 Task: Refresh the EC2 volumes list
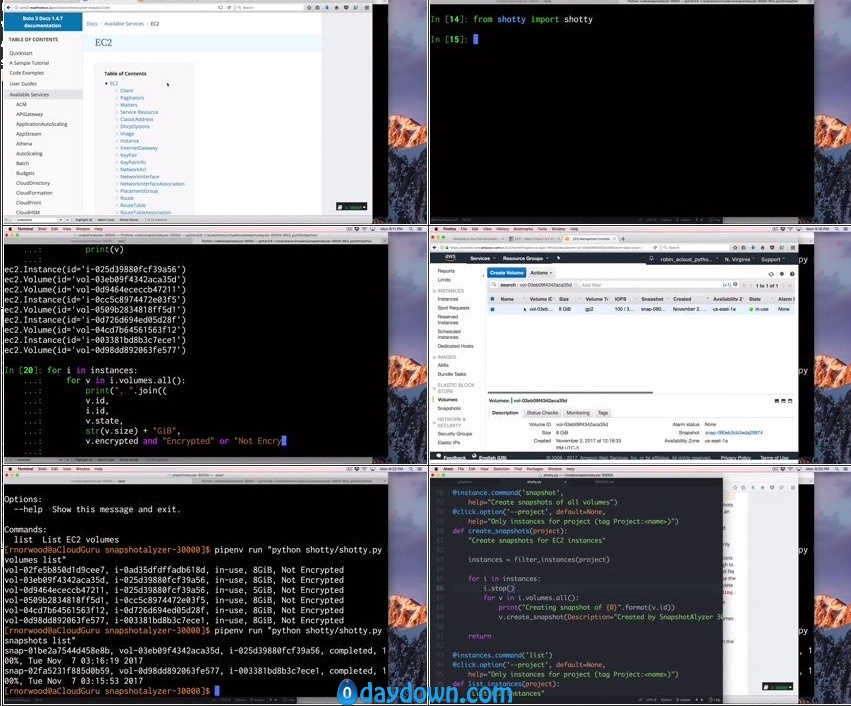point(771,274)
